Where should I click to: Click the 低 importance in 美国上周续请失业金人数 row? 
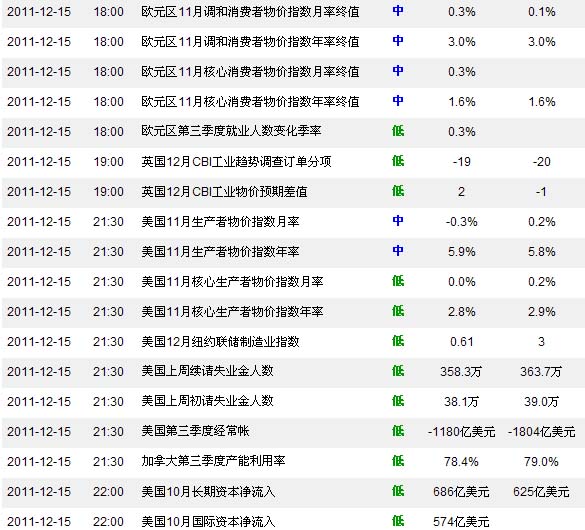398,371
